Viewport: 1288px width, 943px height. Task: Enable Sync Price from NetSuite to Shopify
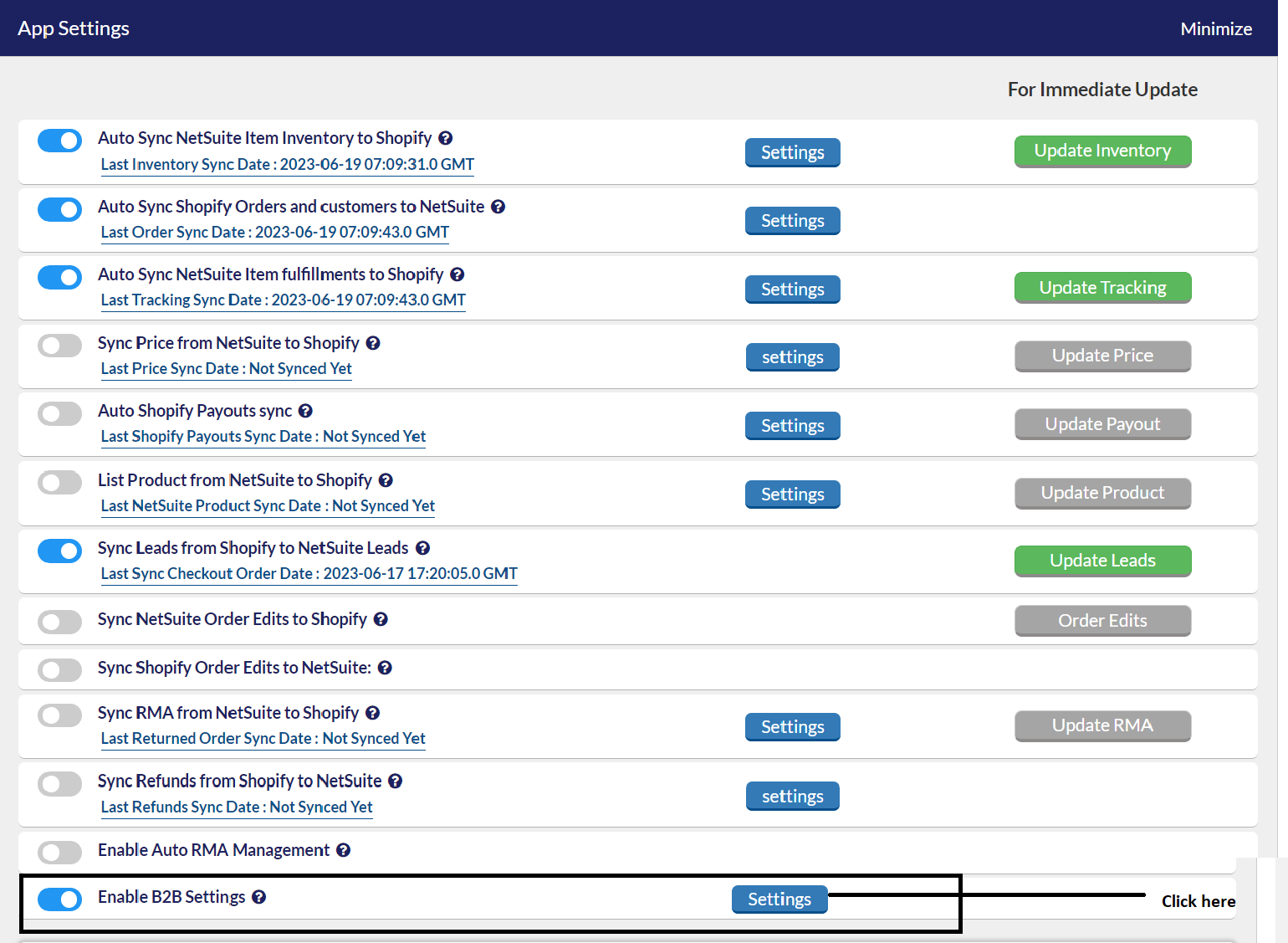click(x=59, y=345)
